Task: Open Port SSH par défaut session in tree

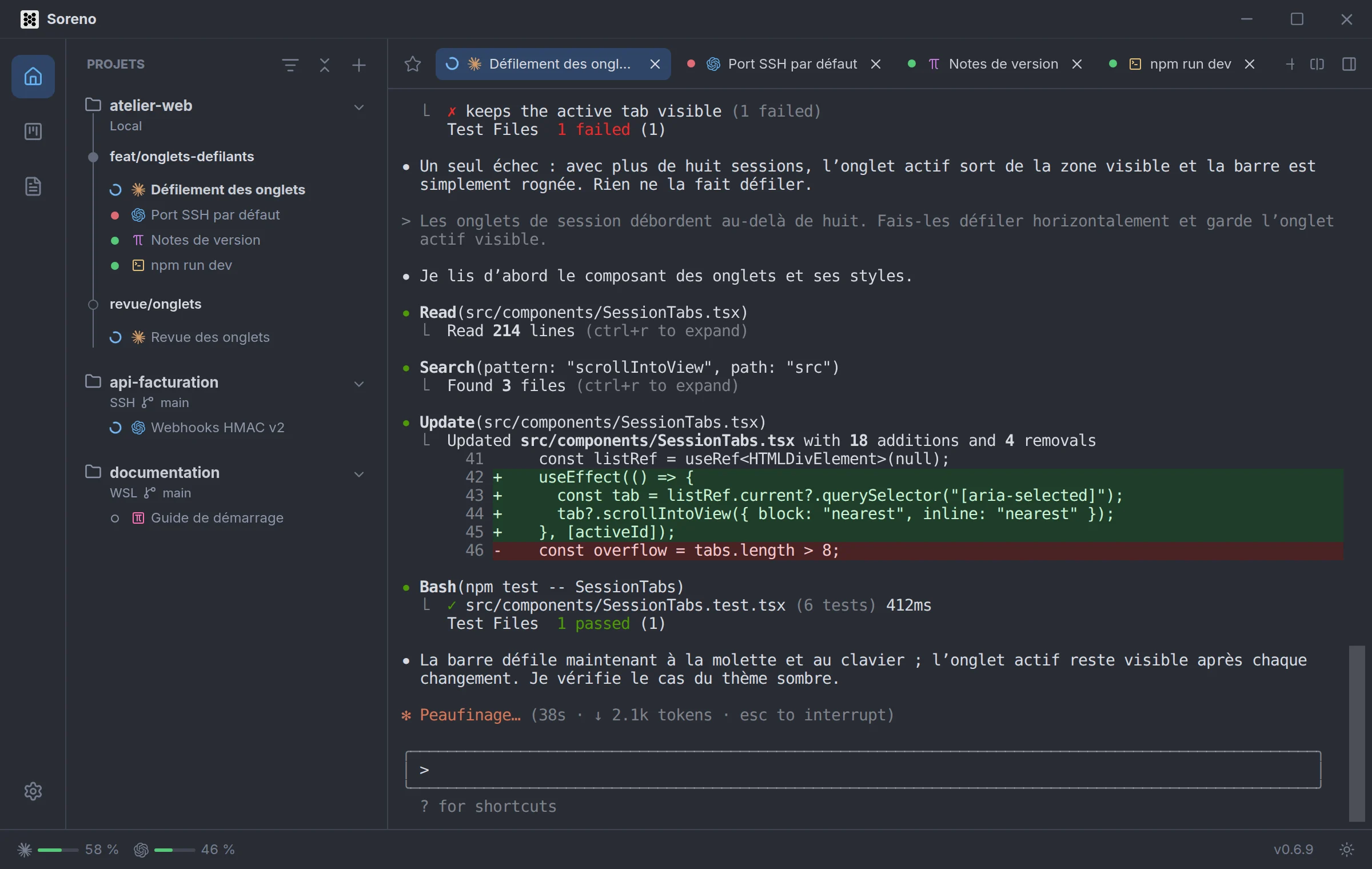Action: coord(215,215)
